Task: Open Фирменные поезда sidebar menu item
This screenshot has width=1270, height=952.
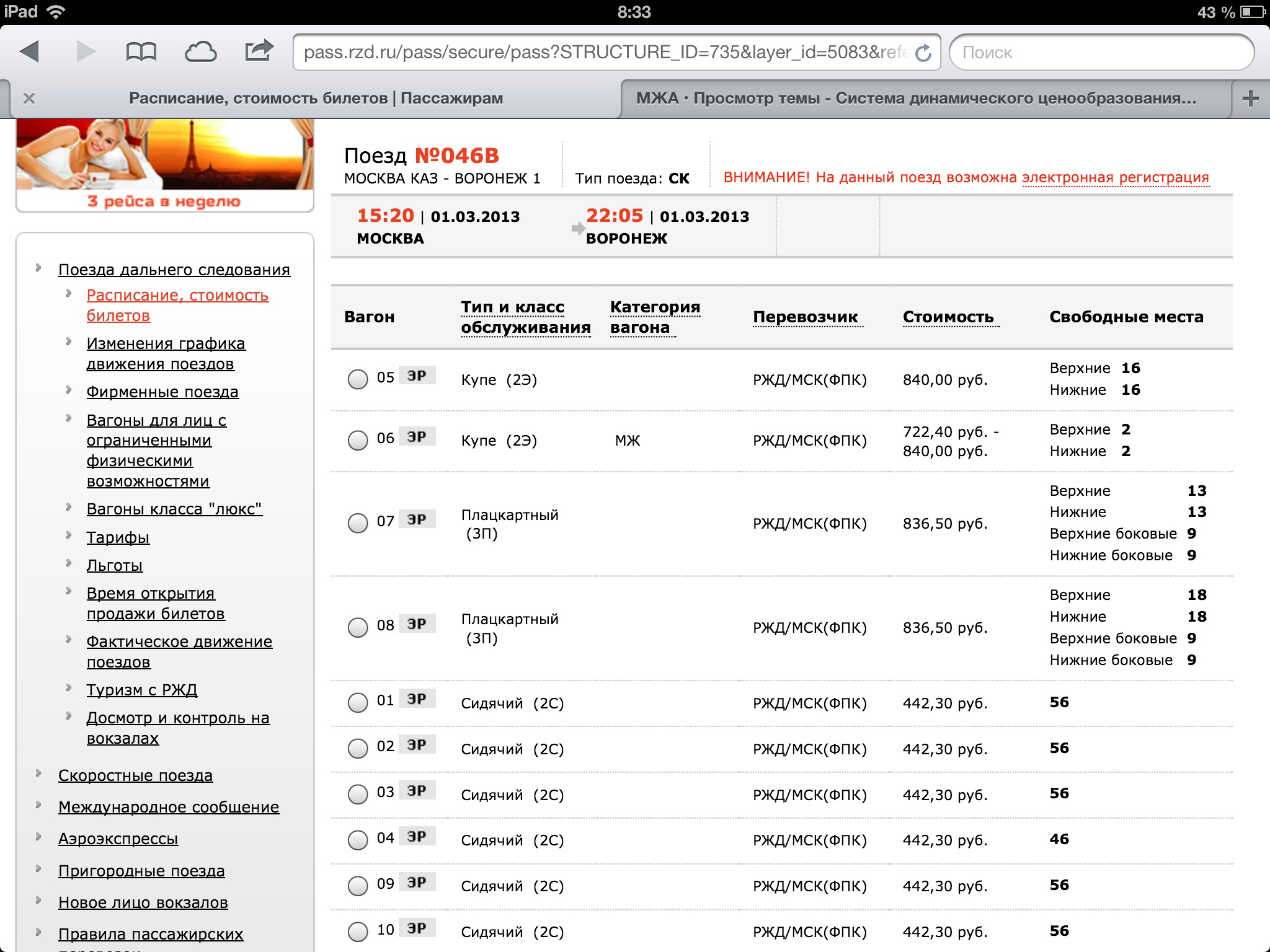Action: click(162, 392)
